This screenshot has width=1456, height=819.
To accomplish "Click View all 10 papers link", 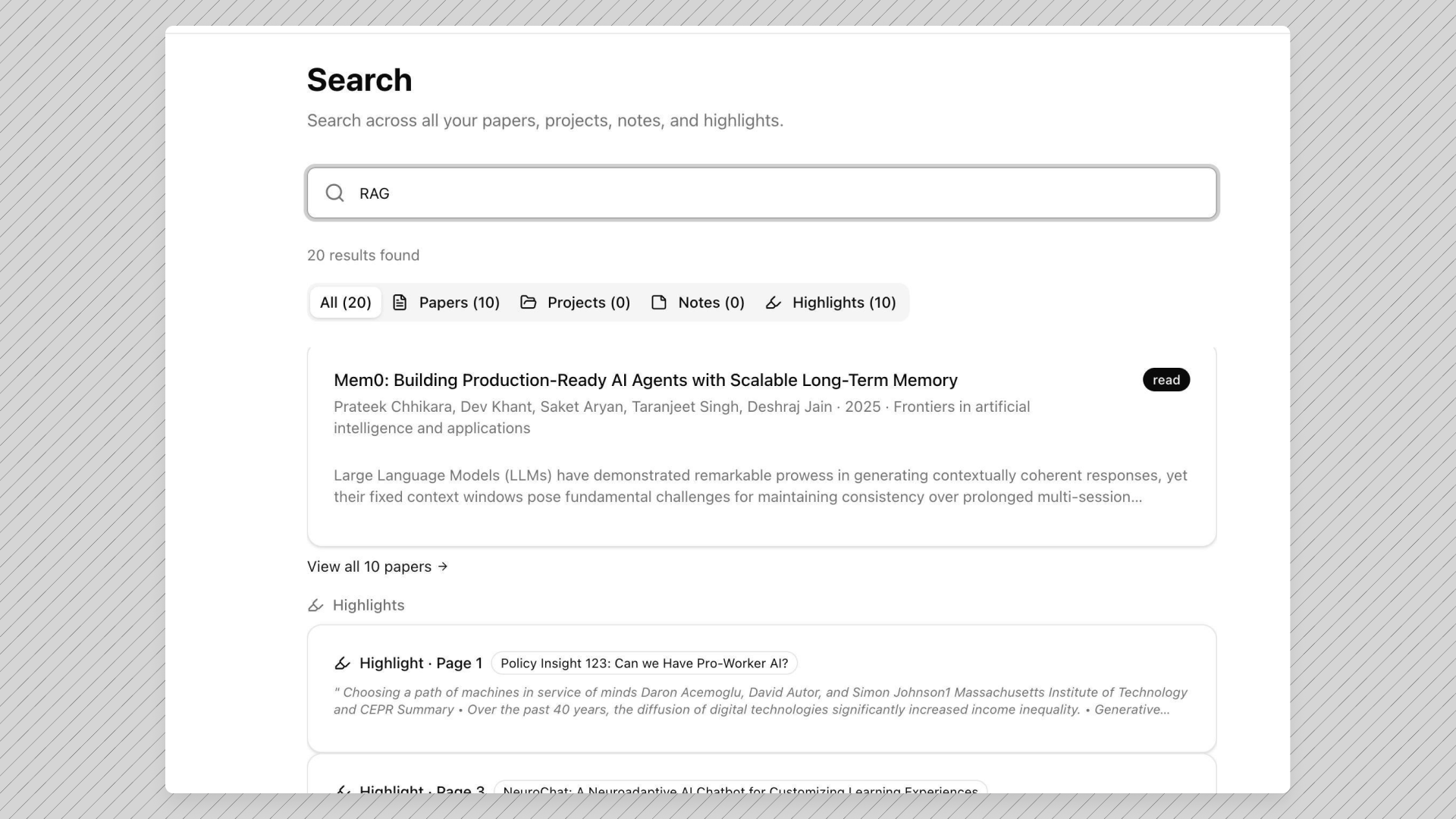I will [369, 566].
